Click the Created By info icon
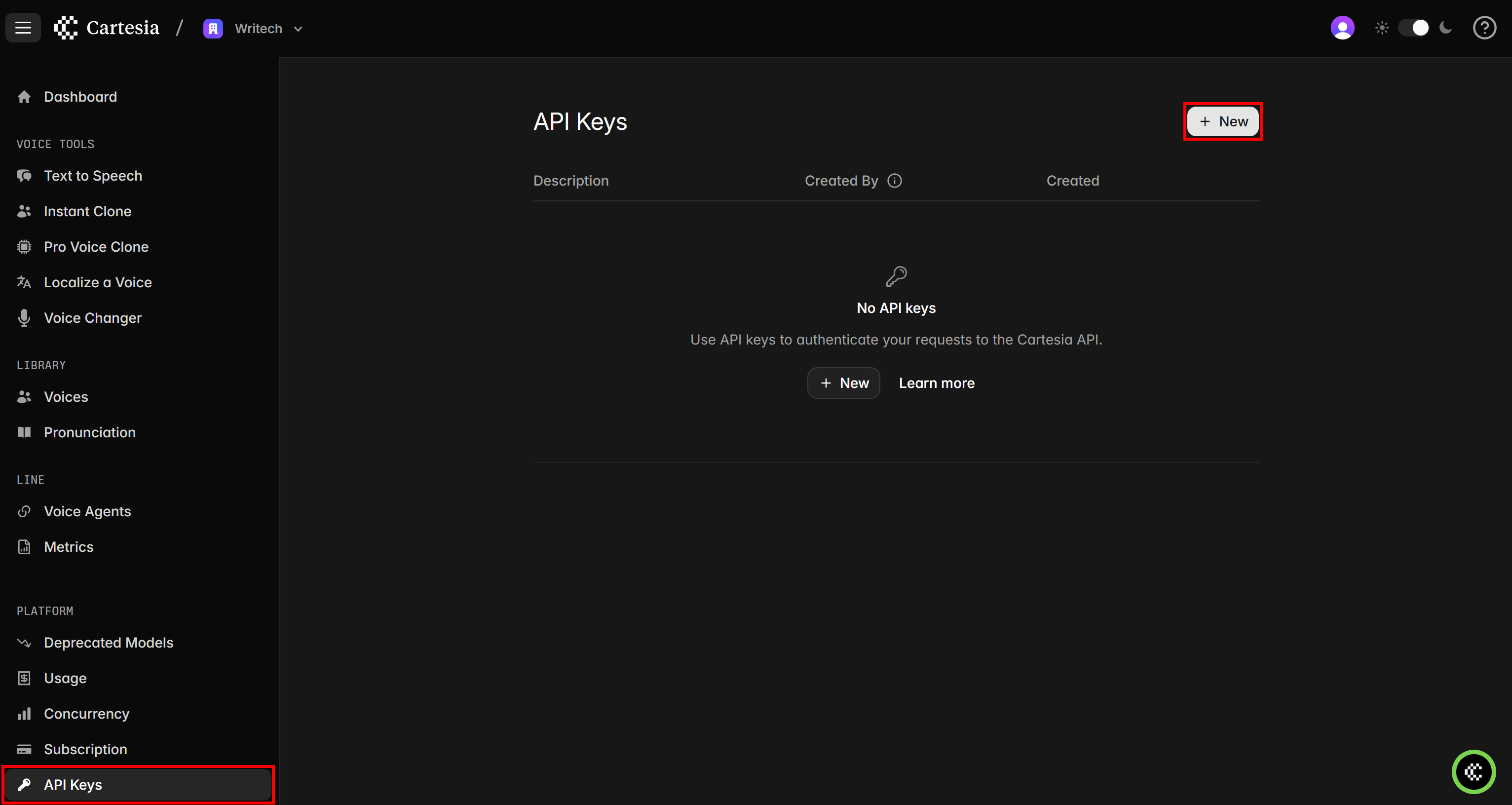 [894, 181]
